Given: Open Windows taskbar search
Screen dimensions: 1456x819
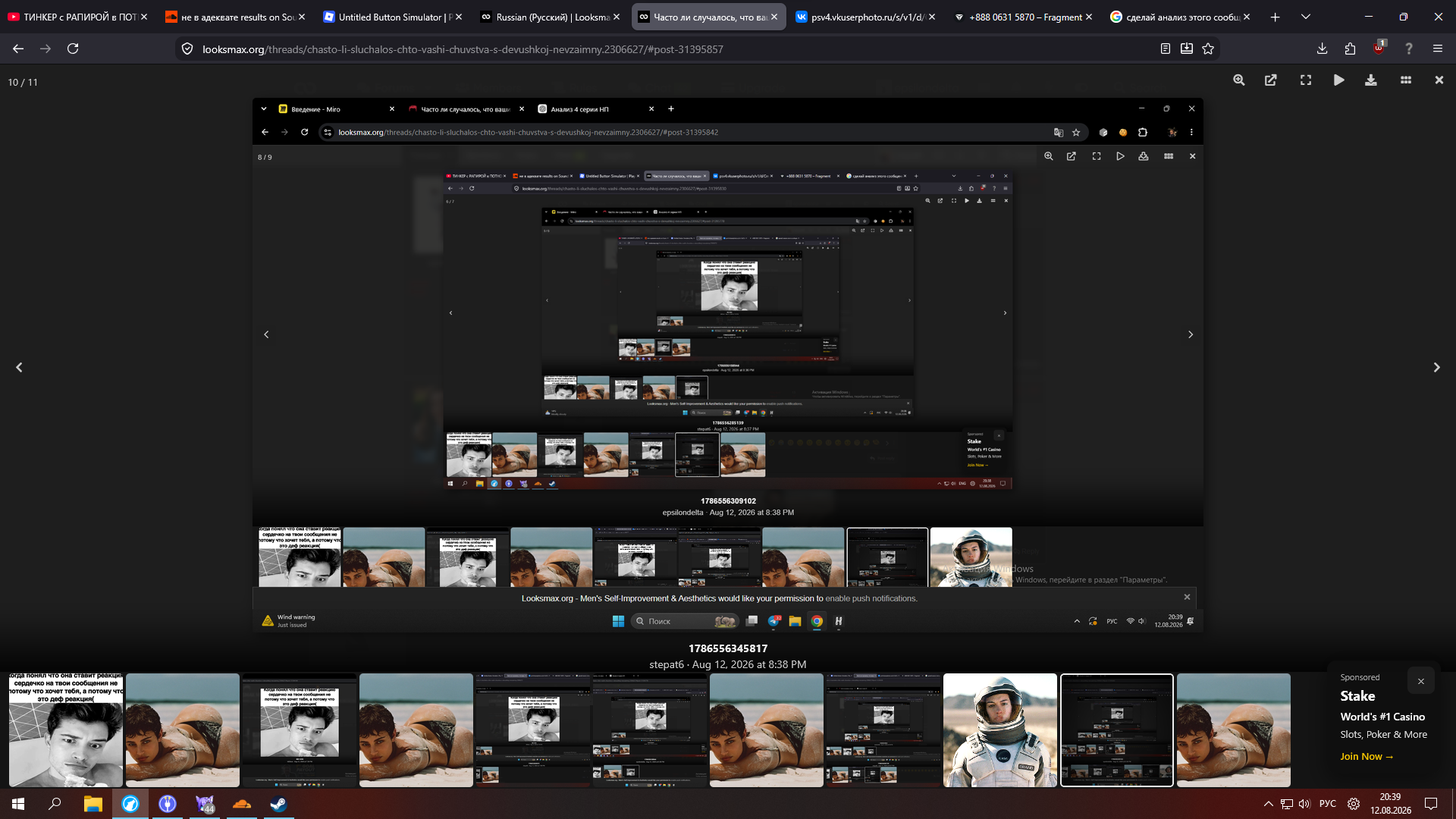Looking at the screenshot, I should click(x=55, y=804).
